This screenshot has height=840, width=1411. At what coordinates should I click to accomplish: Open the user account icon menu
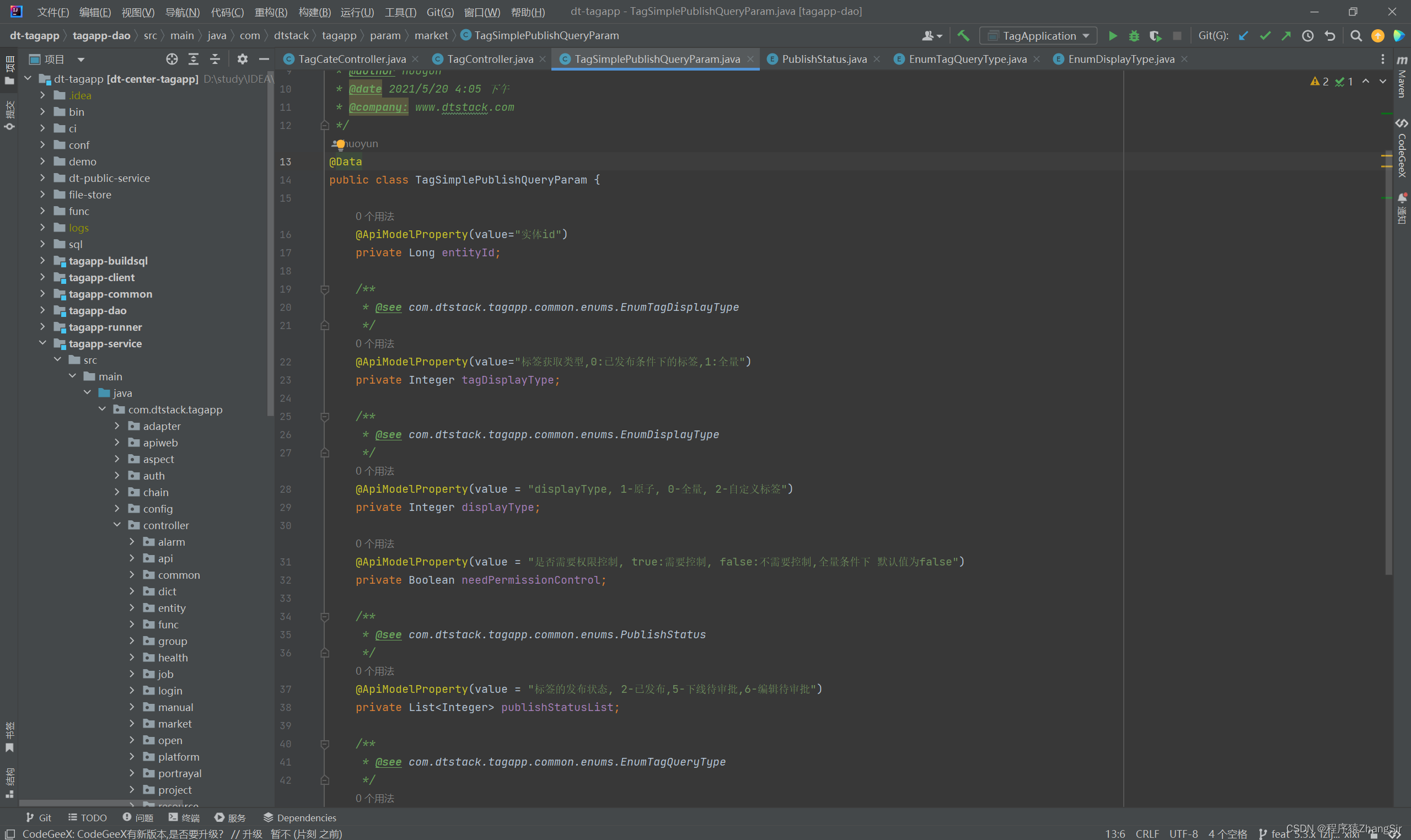pyautogui.click(x=931, y=36)
